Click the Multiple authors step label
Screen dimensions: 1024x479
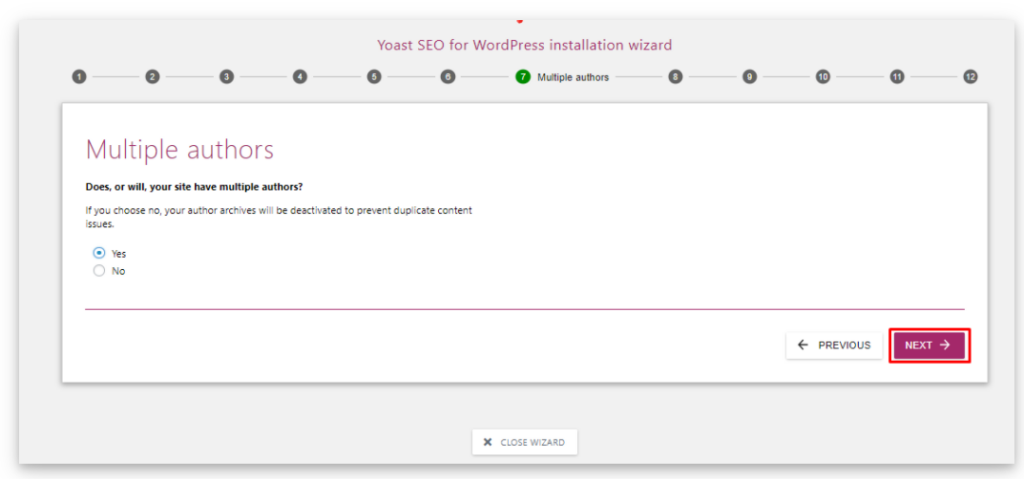[573, 77]
